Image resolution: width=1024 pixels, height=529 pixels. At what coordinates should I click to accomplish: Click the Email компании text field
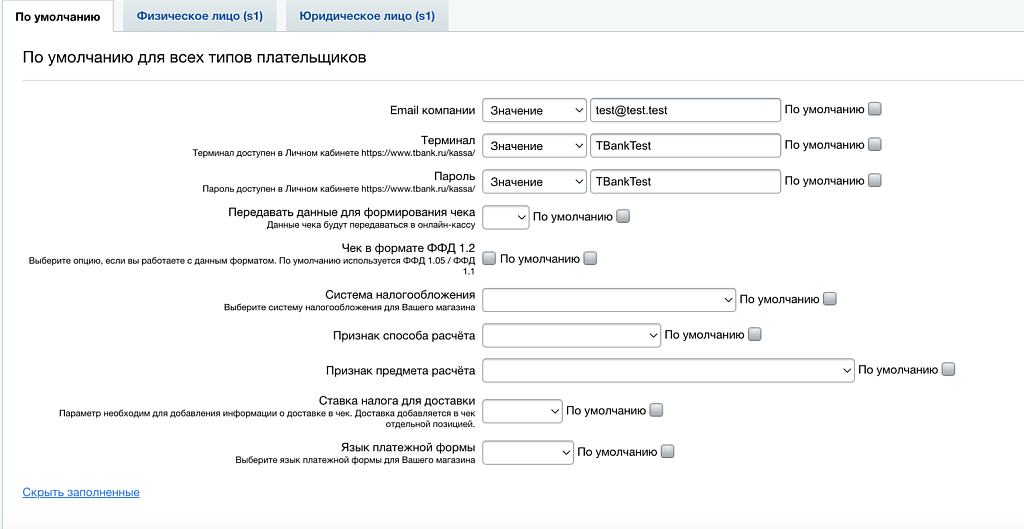click(685, 110)
